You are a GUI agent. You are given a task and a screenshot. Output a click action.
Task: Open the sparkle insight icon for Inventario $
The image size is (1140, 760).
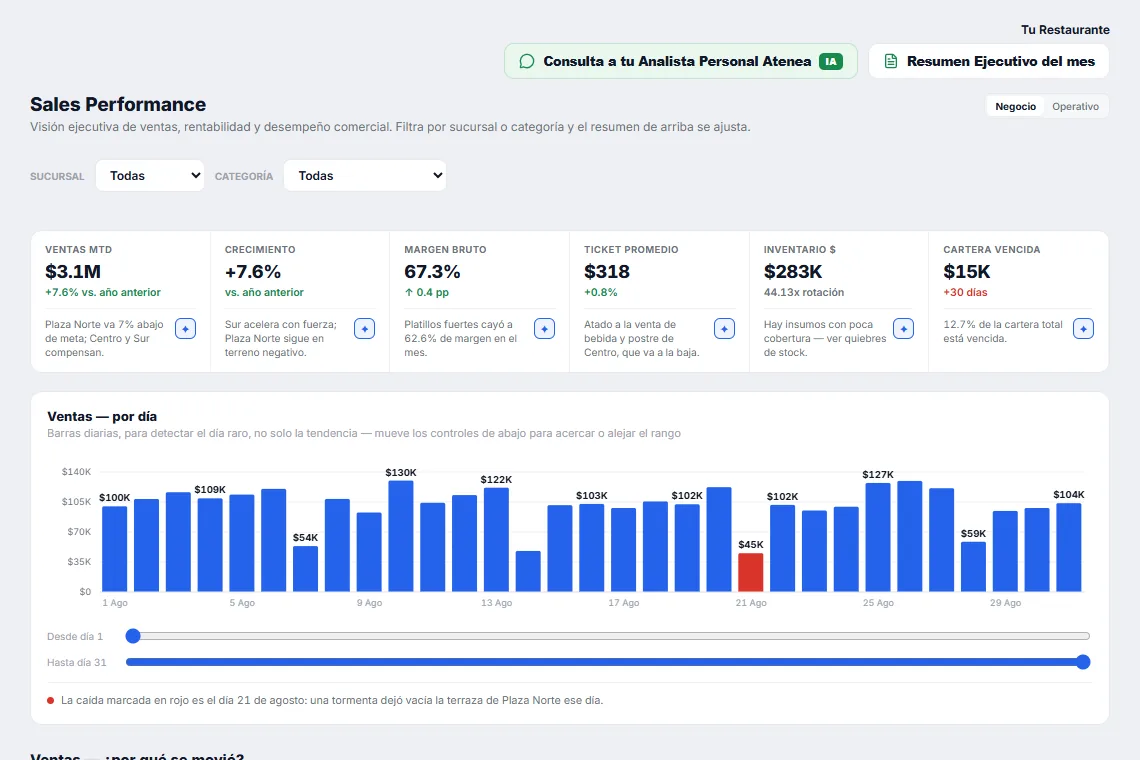coord(903,329)
